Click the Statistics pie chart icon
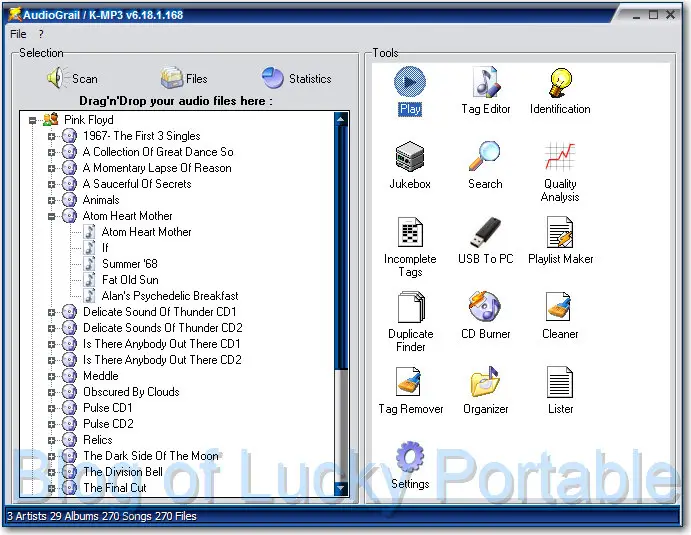The width and height of the screenshot is (691, 535). pos(273,78)
